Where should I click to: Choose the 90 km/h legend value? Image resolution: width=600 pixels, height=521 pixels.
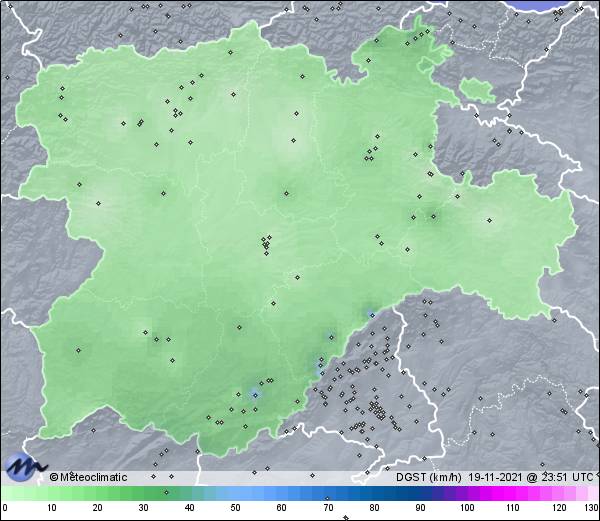click(x=420, y=509)
